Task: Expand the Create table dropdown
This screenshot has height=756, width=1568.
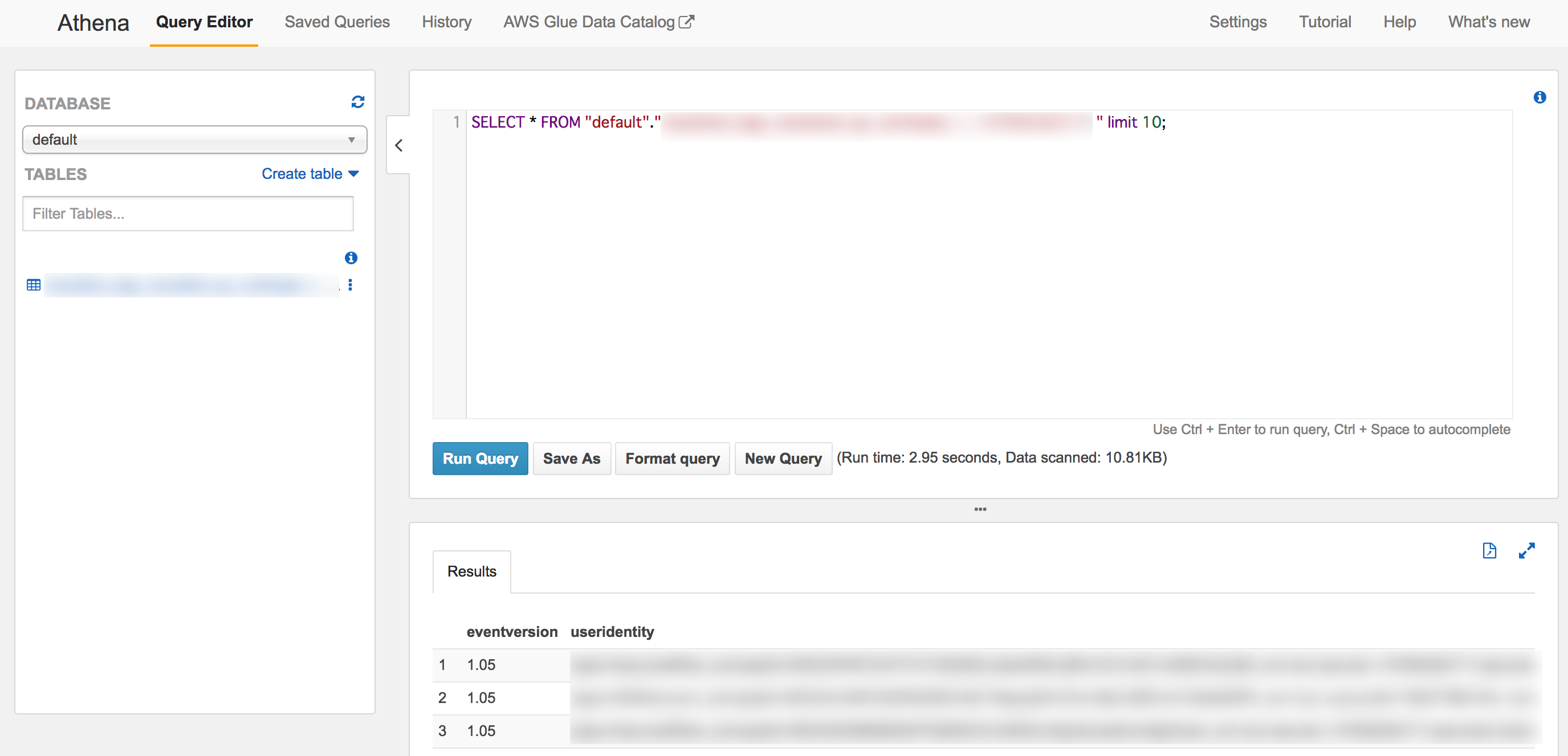Action: 310,174
